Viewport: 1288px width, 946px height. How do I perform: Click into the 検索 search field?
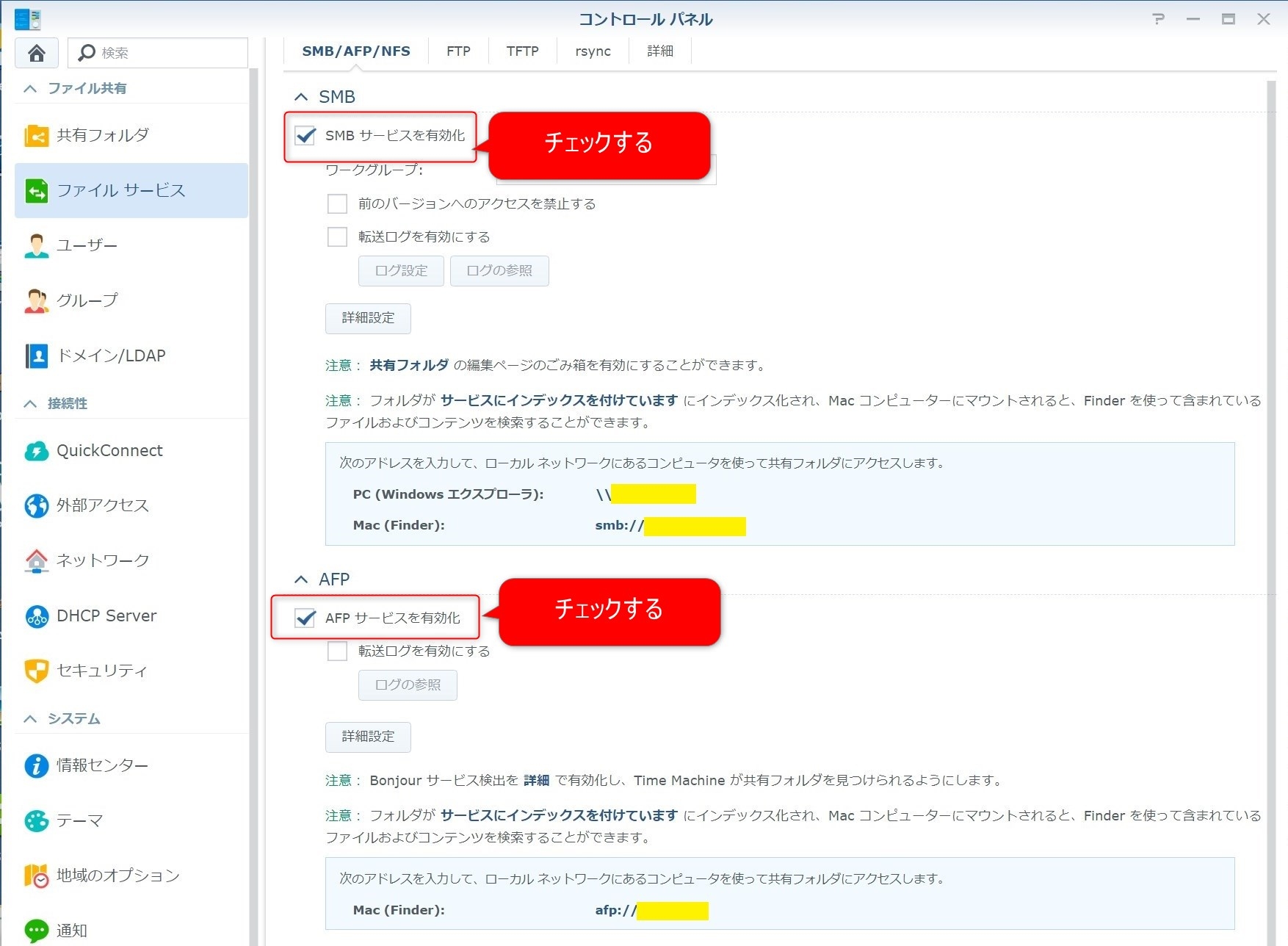pyautogui.click(x=169, y=53)
